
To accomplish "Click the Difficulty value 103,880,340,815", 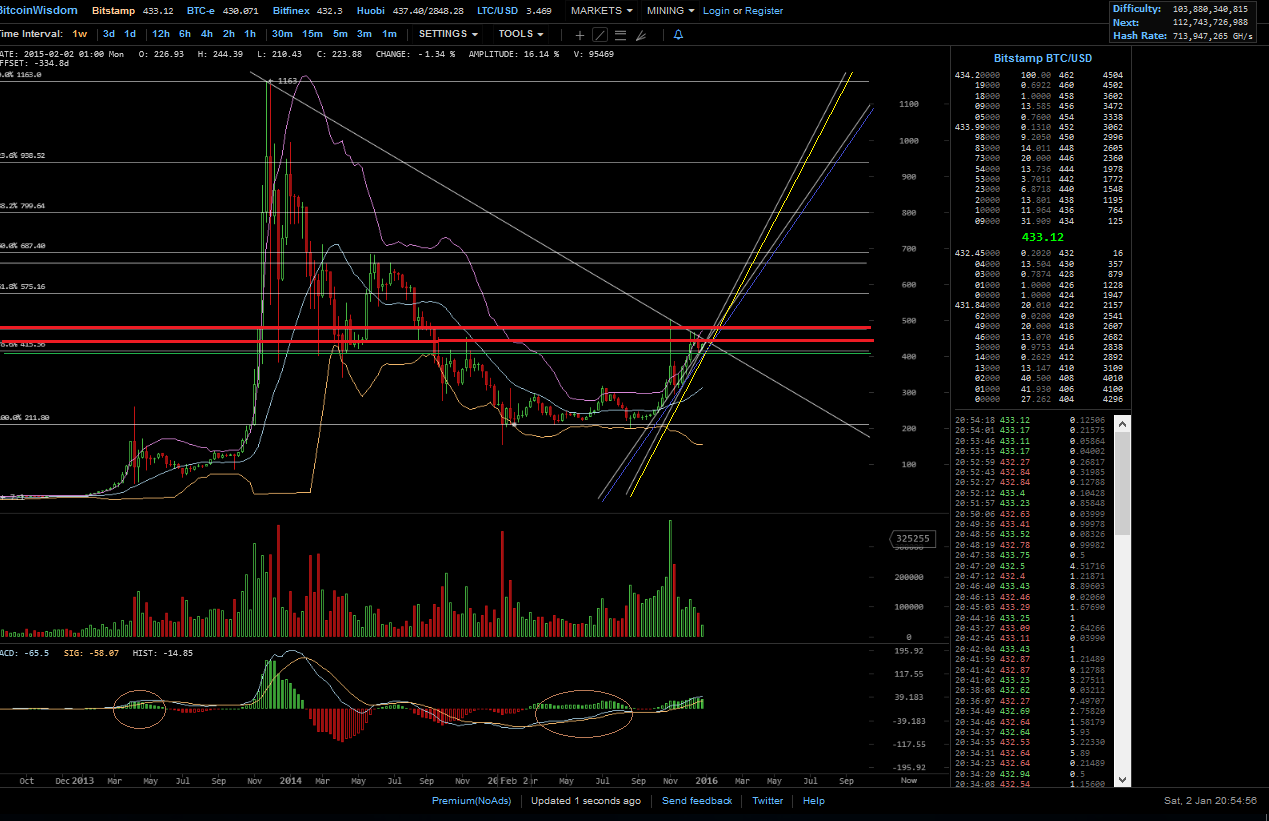I will (x=1210, y=8).
